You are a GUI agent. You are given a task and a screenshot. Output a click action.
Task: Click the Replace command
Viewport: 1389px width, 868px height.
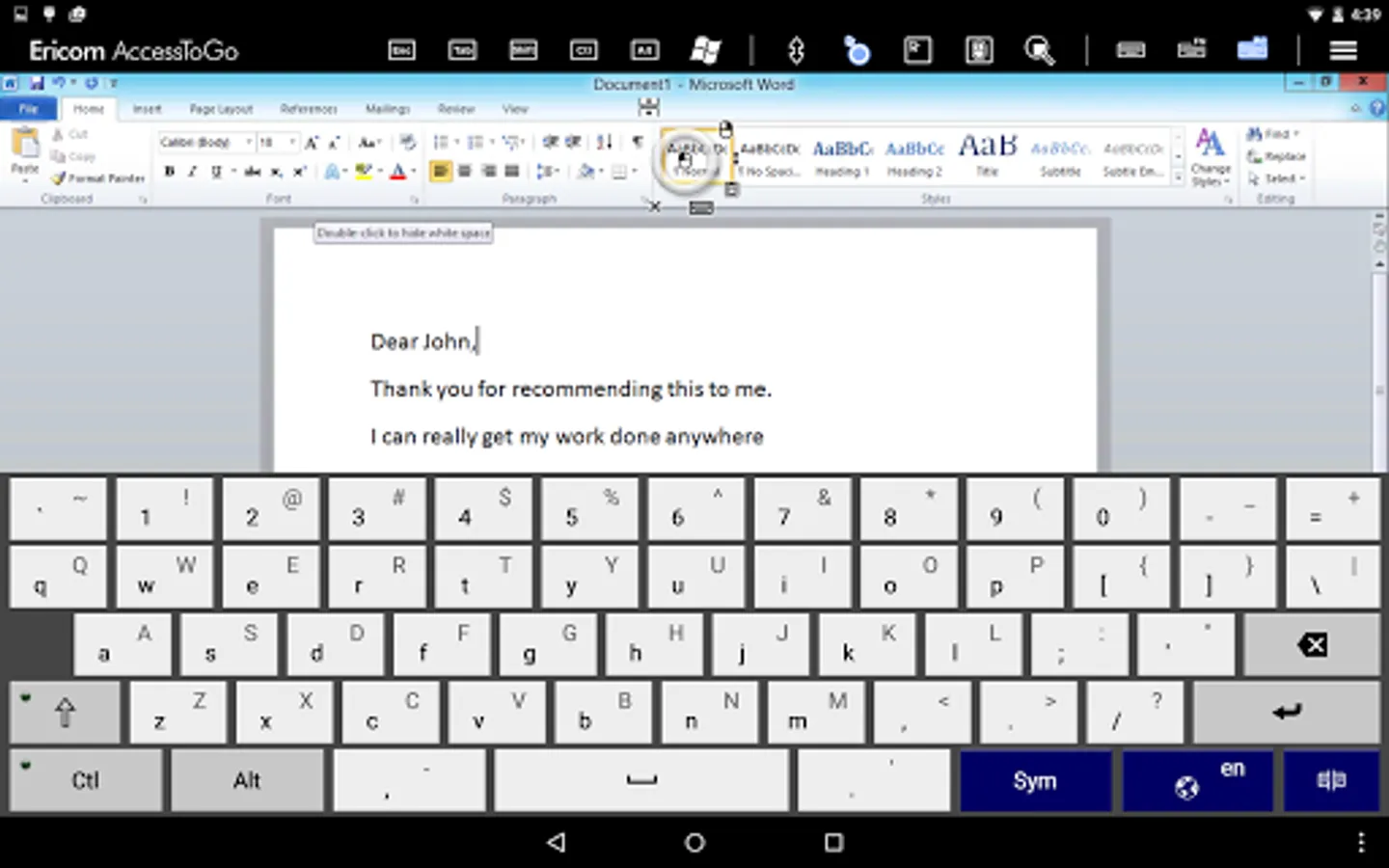pos(1276,156)
